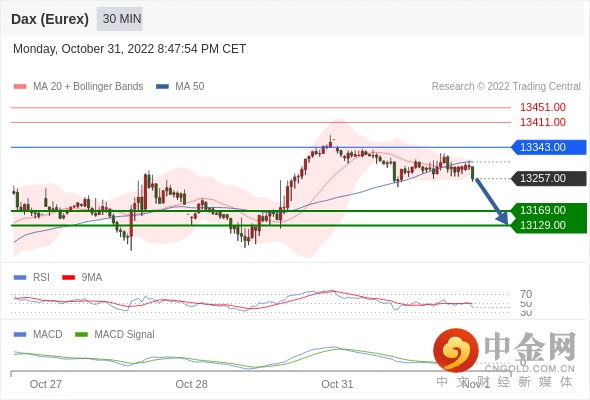Viewport: 590px width, 400px height.
Task: Click the Research © 2022 Trading Central credit
Action: (506, 87)
